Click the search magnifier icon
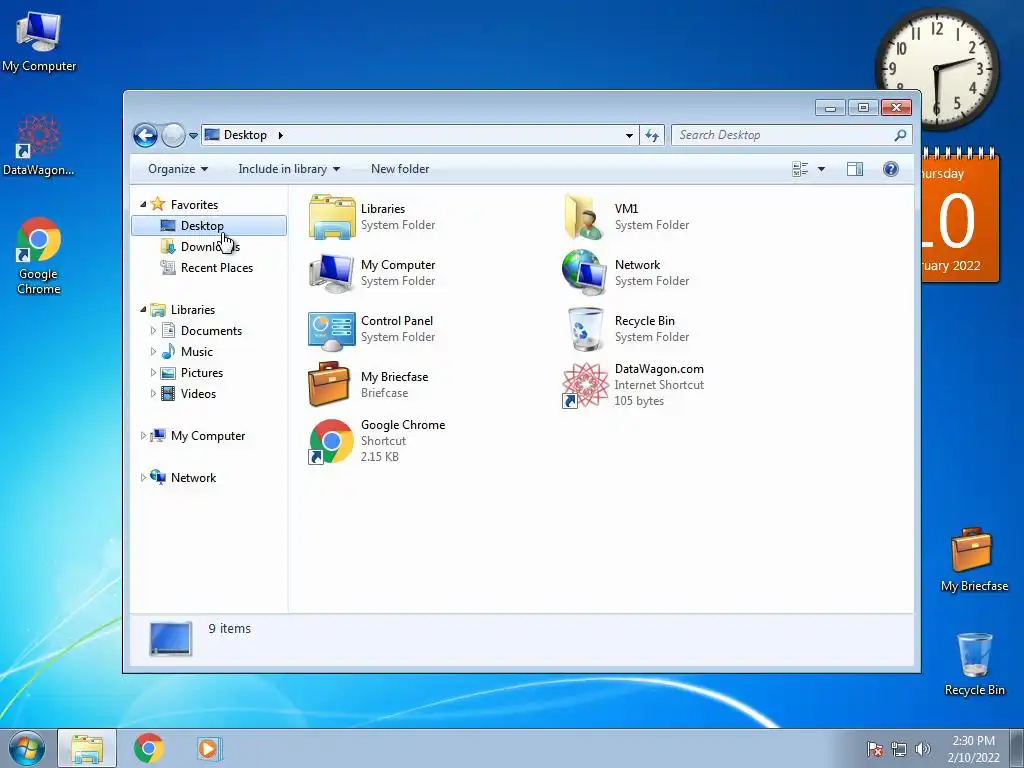The height and width of the screenshot is (768, 1024). tap(901, 135)
